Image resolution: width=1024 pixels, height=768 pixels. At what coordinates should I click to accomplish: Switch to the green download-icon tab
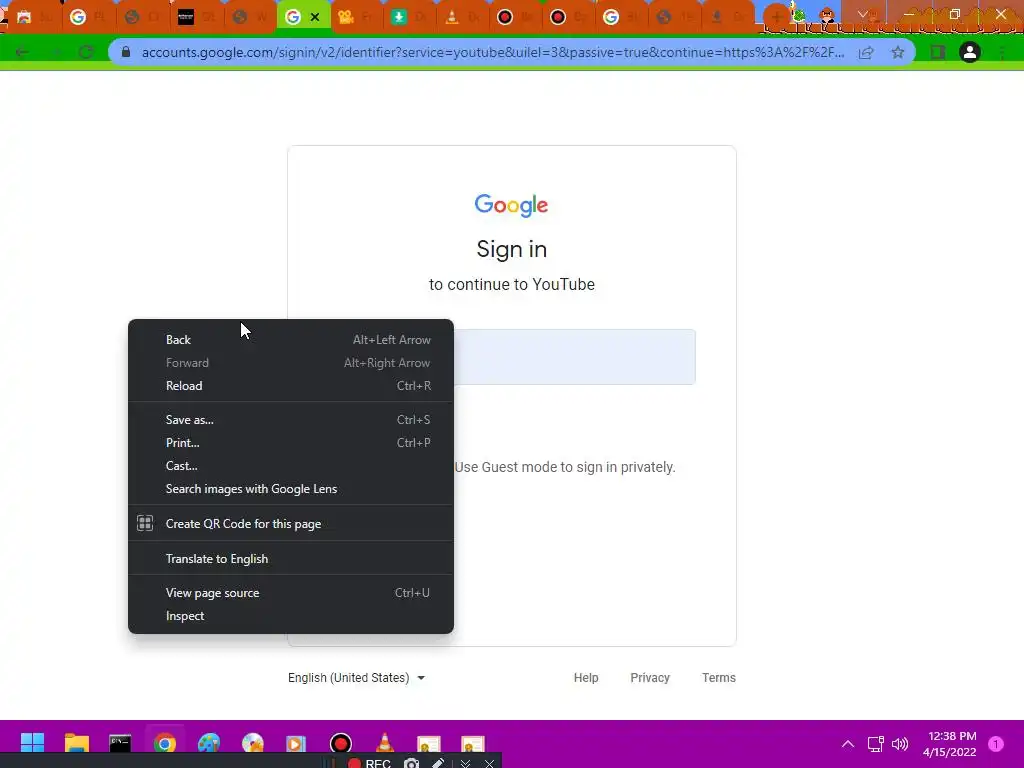tap(410, 17)
